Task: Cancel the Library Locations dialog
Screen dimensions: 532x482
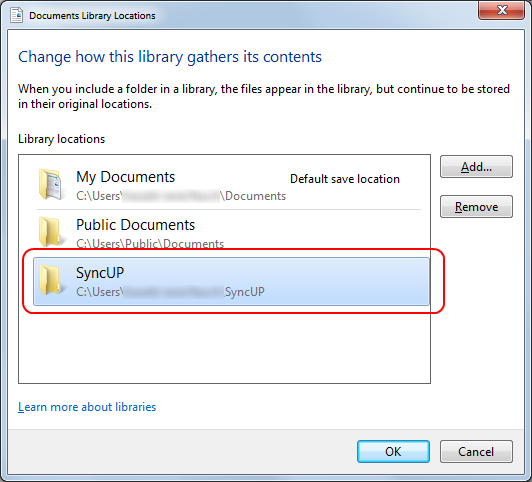Action: 476,451
